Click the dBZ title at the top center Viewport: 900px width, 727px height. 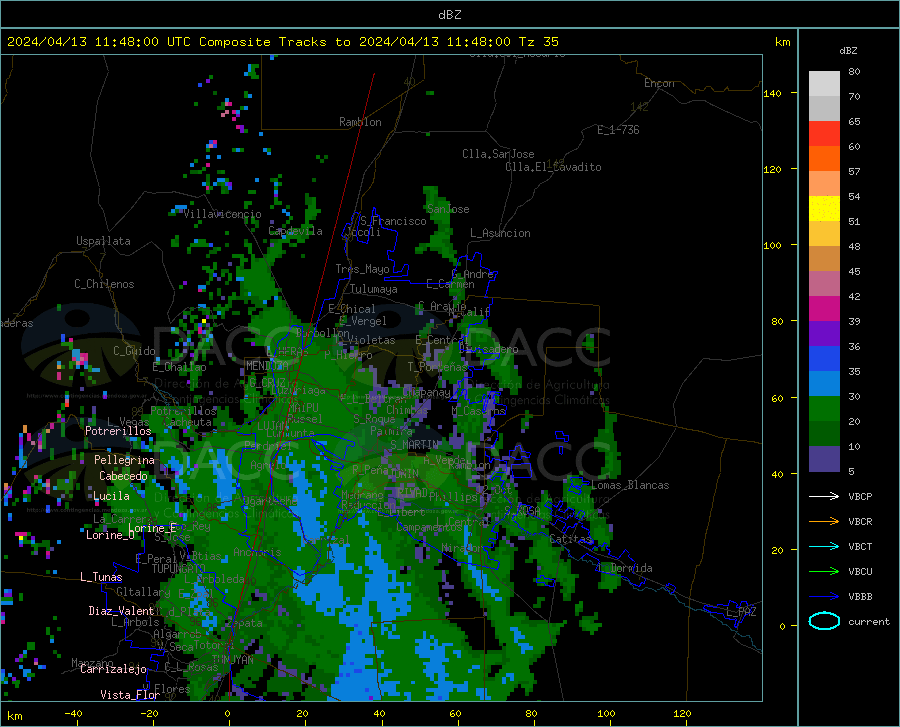point(449,15)
